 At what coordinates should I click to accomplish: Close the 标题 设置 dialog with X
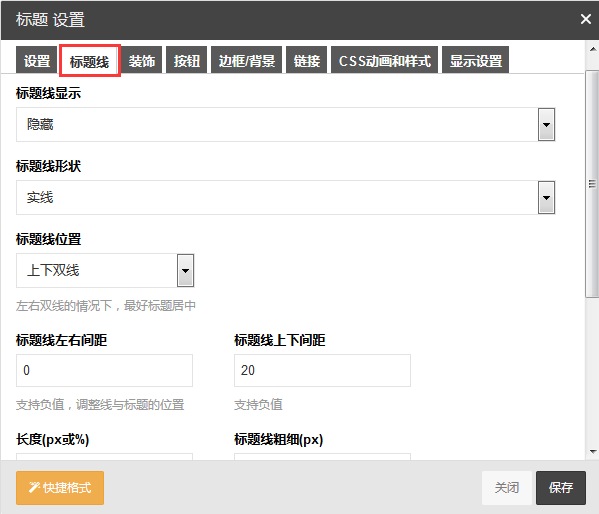click(x=585, y=19)
